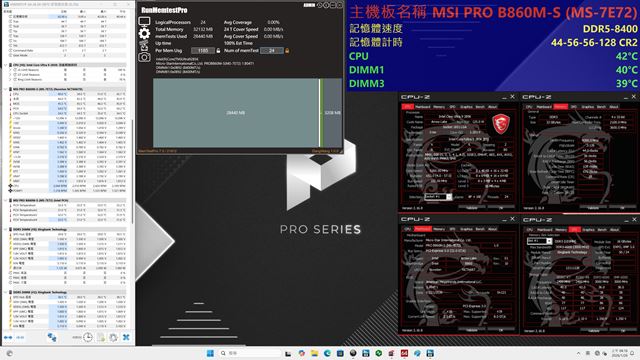The height and width of the screenshot is (360, 640).
Task: Click the Per Mem Usg value field
Action: pyautogui.click(x=203, y=51)
